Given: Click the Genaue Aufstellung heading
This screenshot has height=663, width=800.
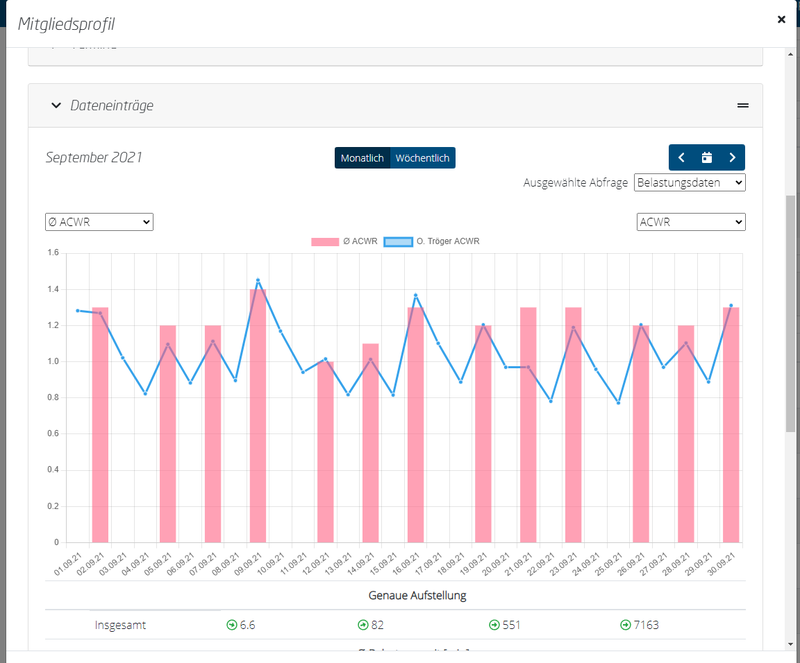Looking at the screenshot, I should [x=417, y=595].
